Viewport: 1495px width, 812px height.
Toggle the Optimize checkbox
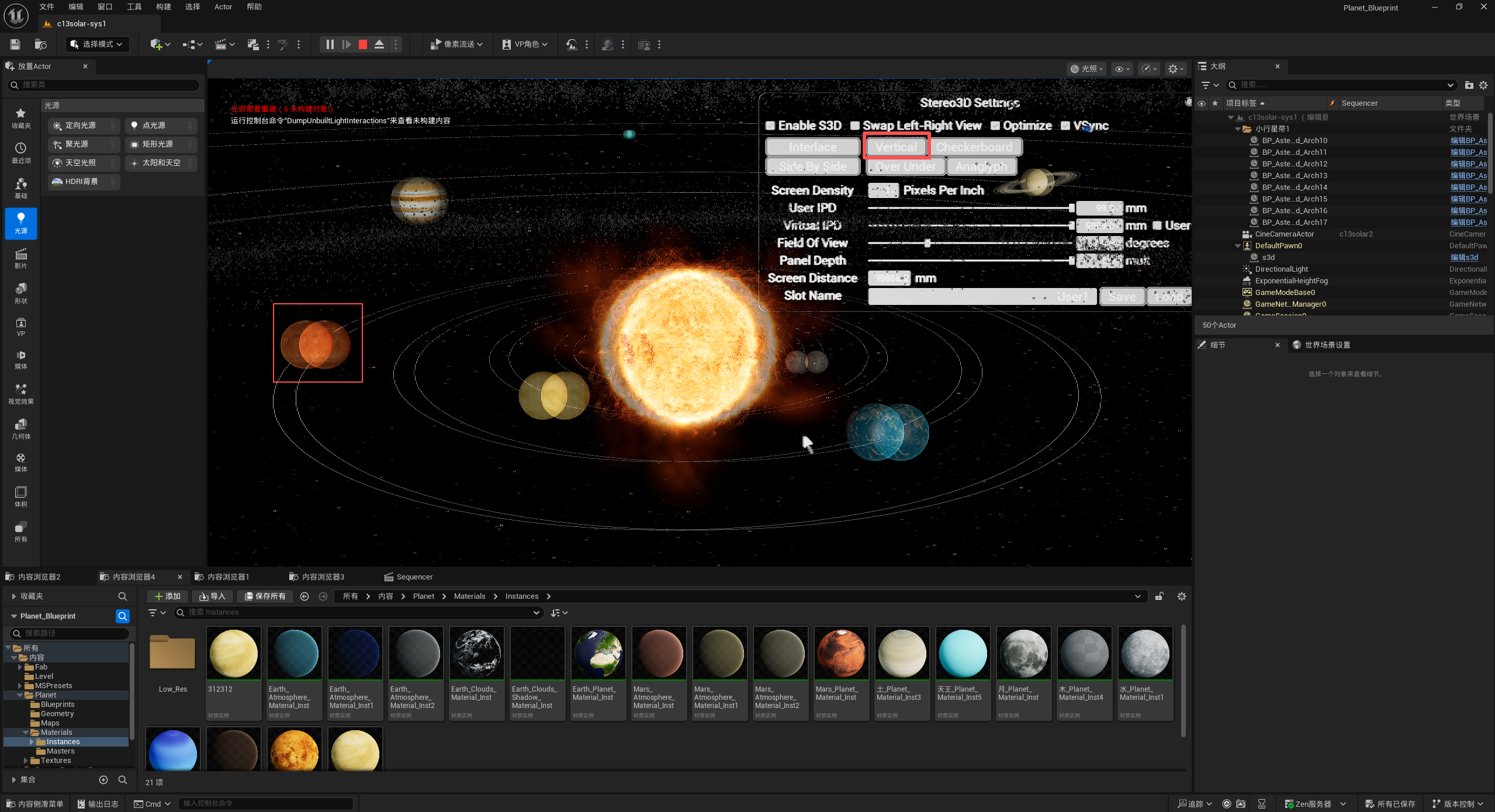(x=995, y=126)
